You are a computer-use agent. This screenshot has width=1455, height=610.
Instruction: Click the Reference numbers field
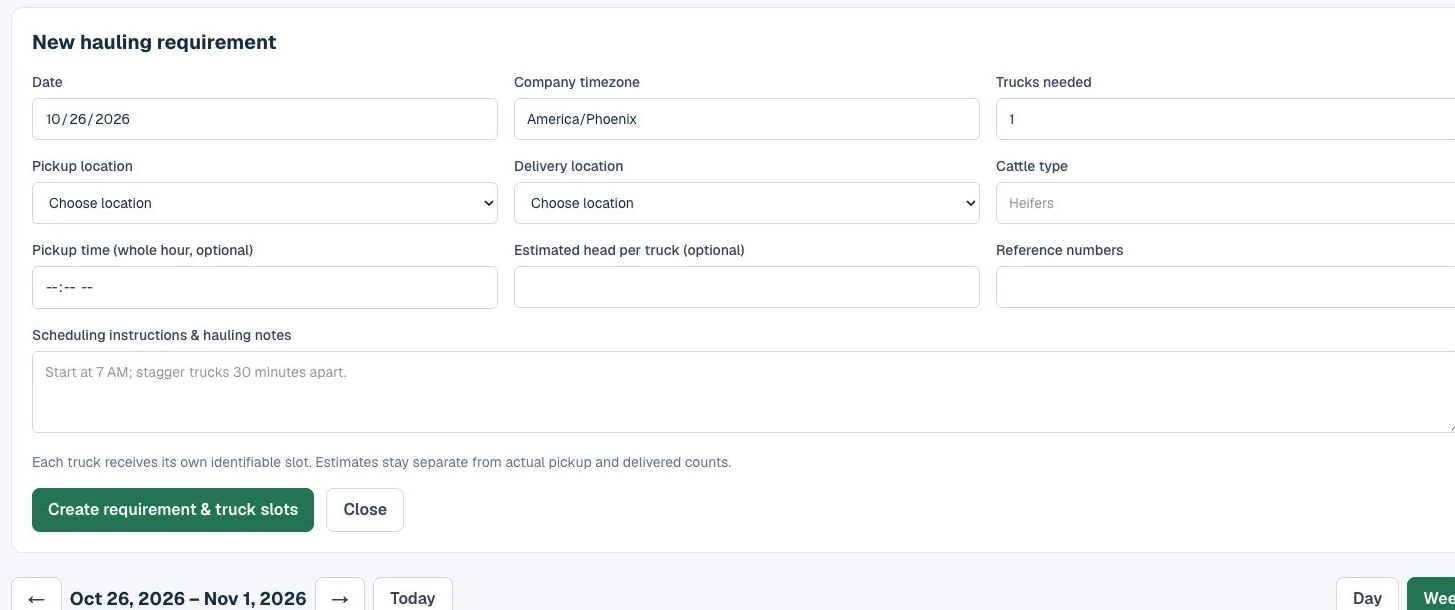tap(1225, 287)
